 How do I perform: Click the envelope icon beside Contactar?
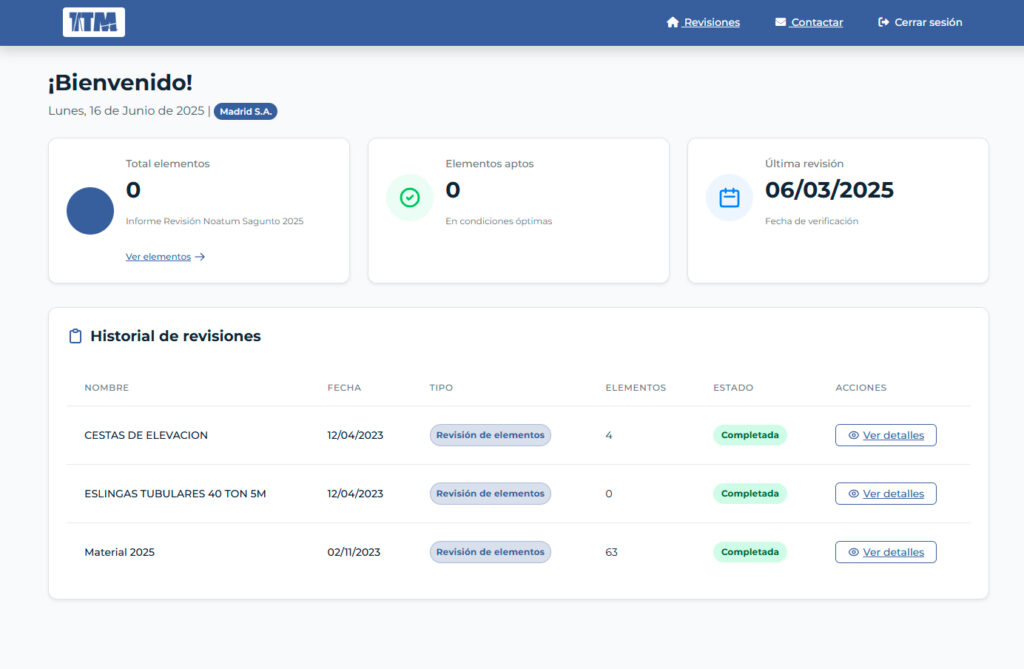780,22
